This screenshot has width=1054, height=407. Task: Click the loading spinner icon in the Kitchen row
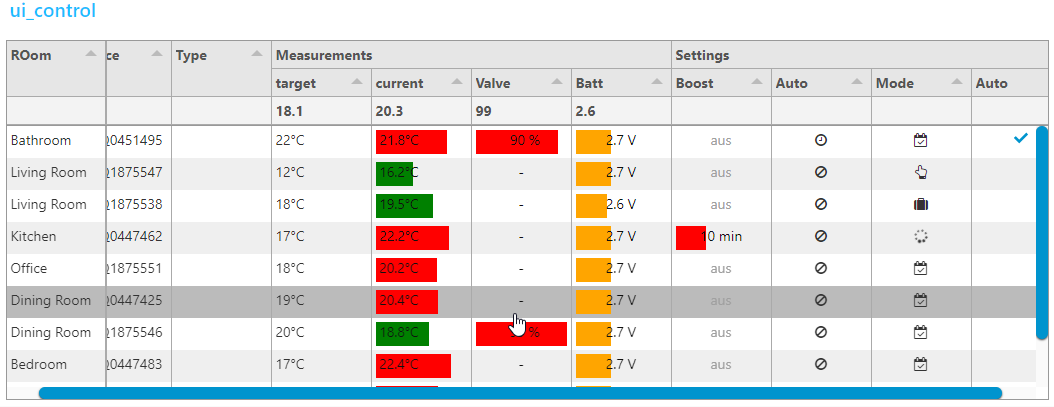921,237
